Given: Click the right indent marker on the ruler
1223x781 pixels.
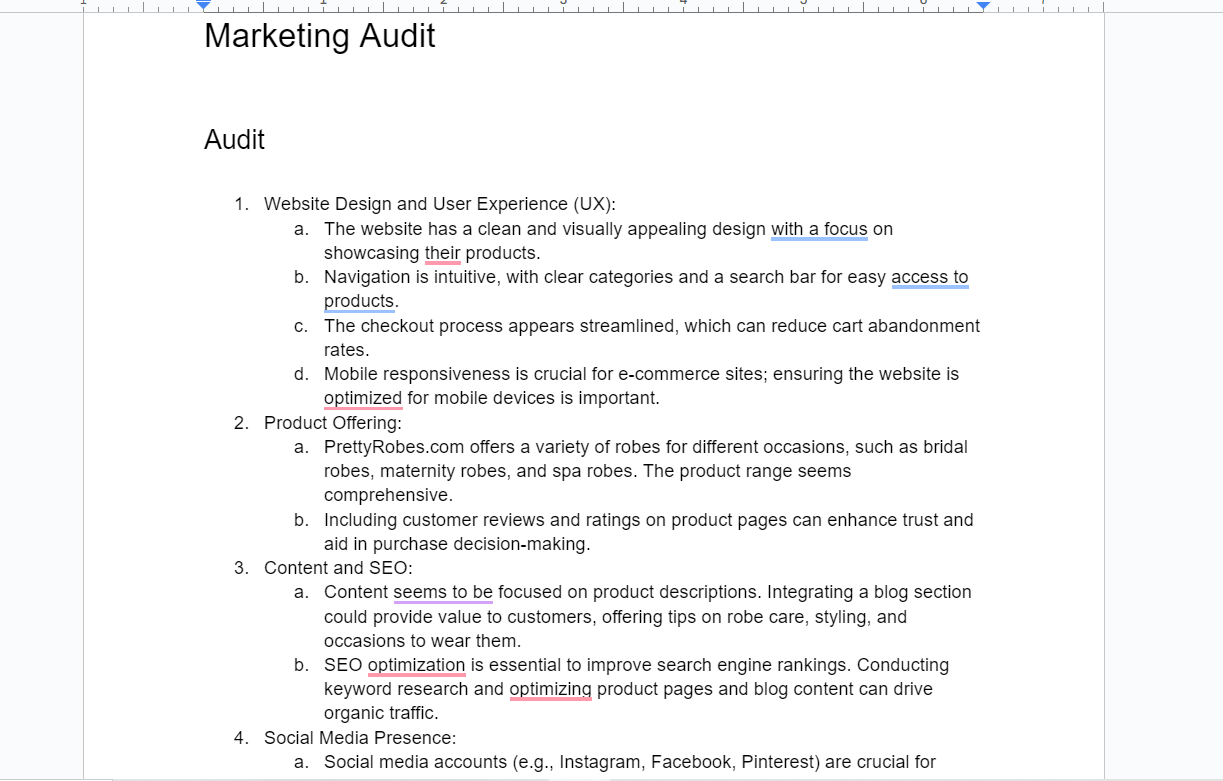Looking at the screenshot, I should (983, 5).
